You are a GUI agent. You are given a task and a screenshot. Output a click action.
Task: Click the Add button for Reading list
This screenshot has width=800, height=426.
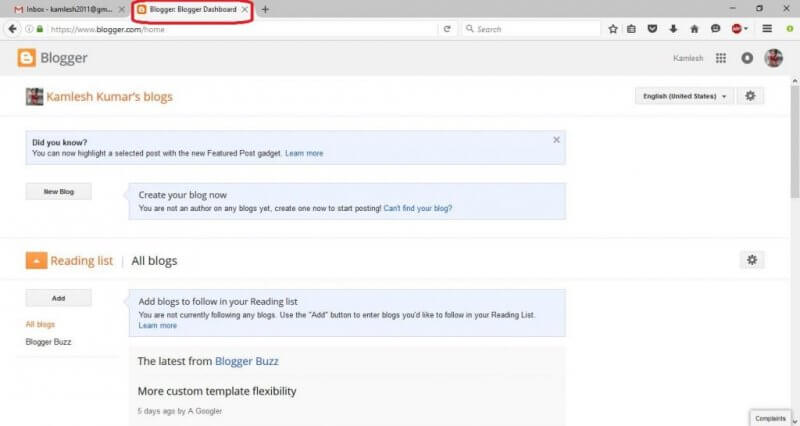(x=59, y=298)
